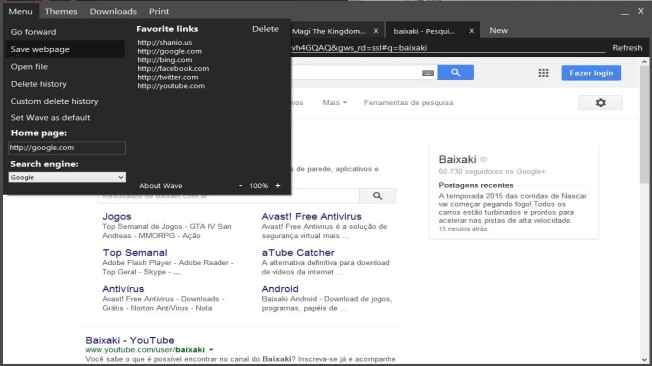Click the on-screen keyboard icon in search box

(428, 73)
